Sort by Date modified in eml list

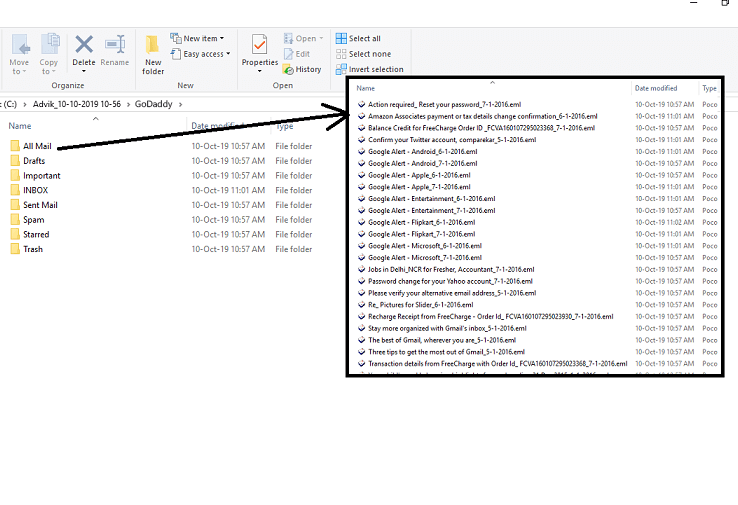point(656,88)
